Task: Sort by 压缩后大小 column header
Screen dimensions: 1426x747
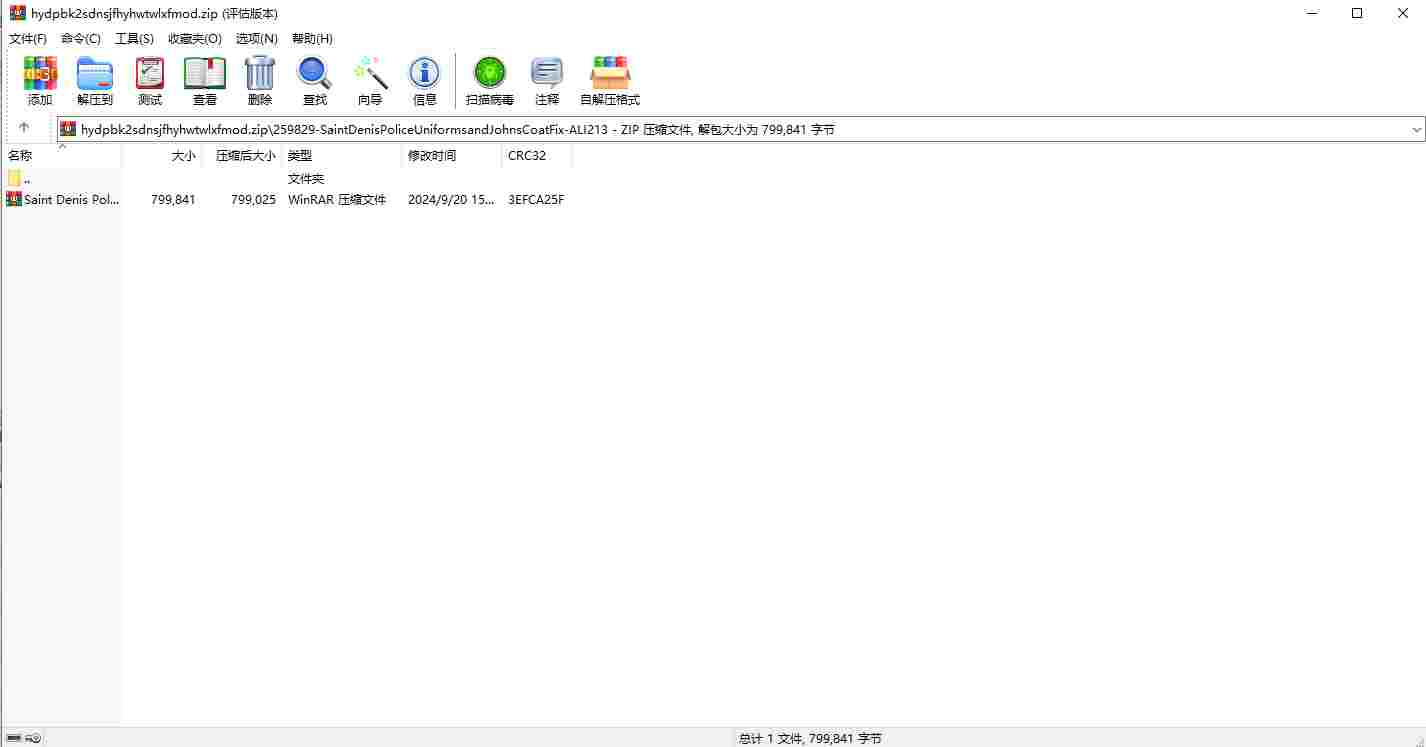Action: [242, 156]
